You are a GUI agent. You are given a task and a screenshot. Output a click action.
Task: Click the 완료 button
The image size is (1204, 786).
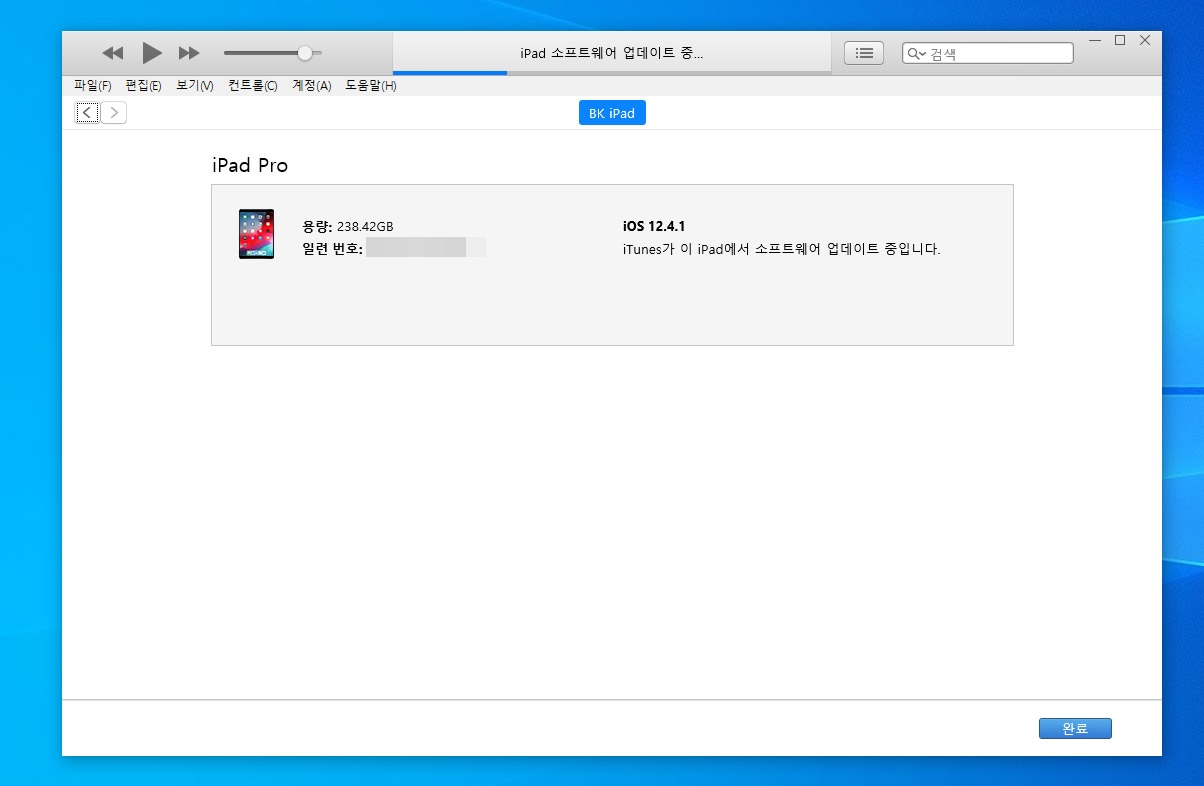pyautogui.click(x=1075, y=728)
